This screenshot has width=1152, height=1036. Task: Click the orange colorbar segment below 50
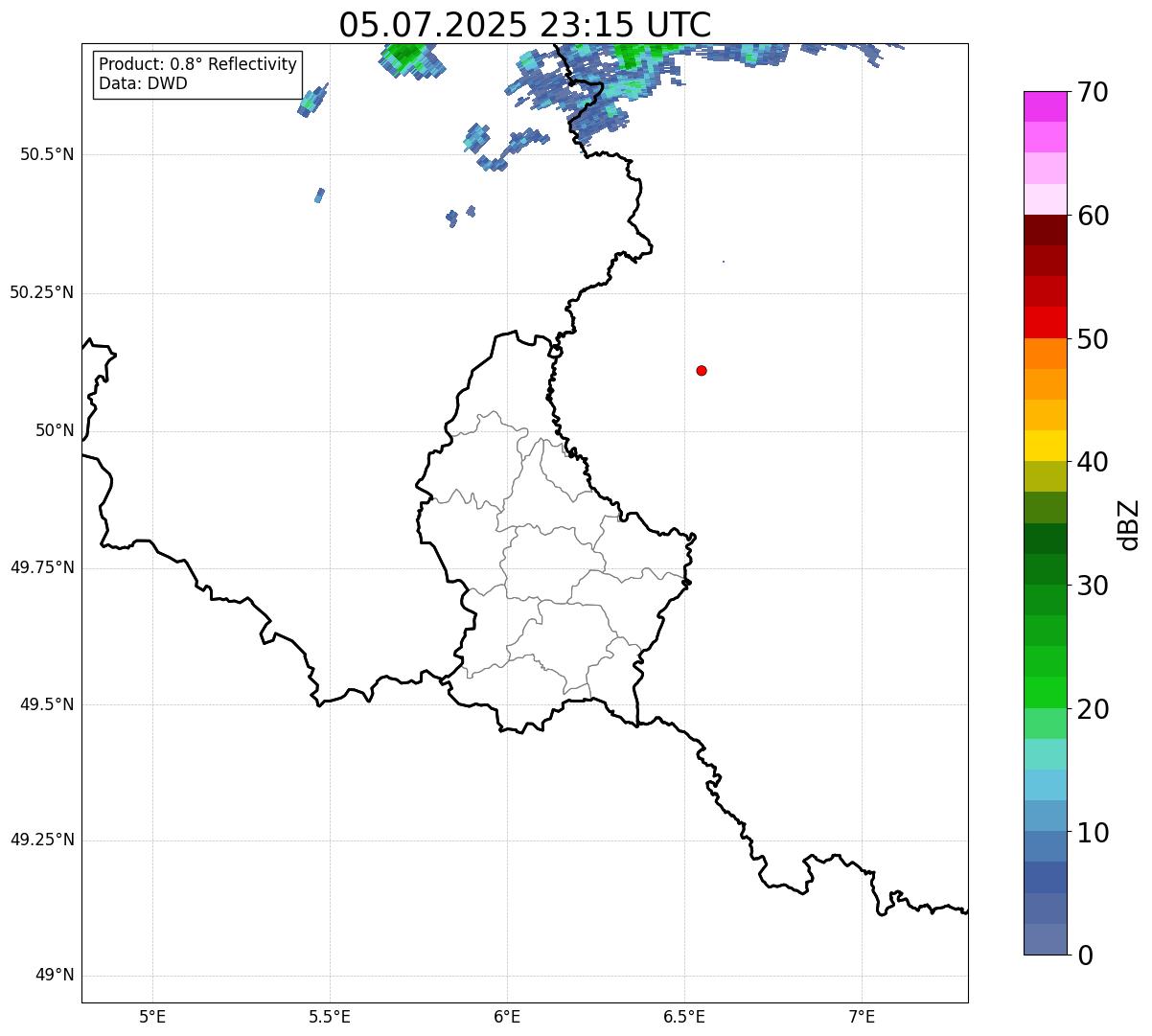[1045, 354]
